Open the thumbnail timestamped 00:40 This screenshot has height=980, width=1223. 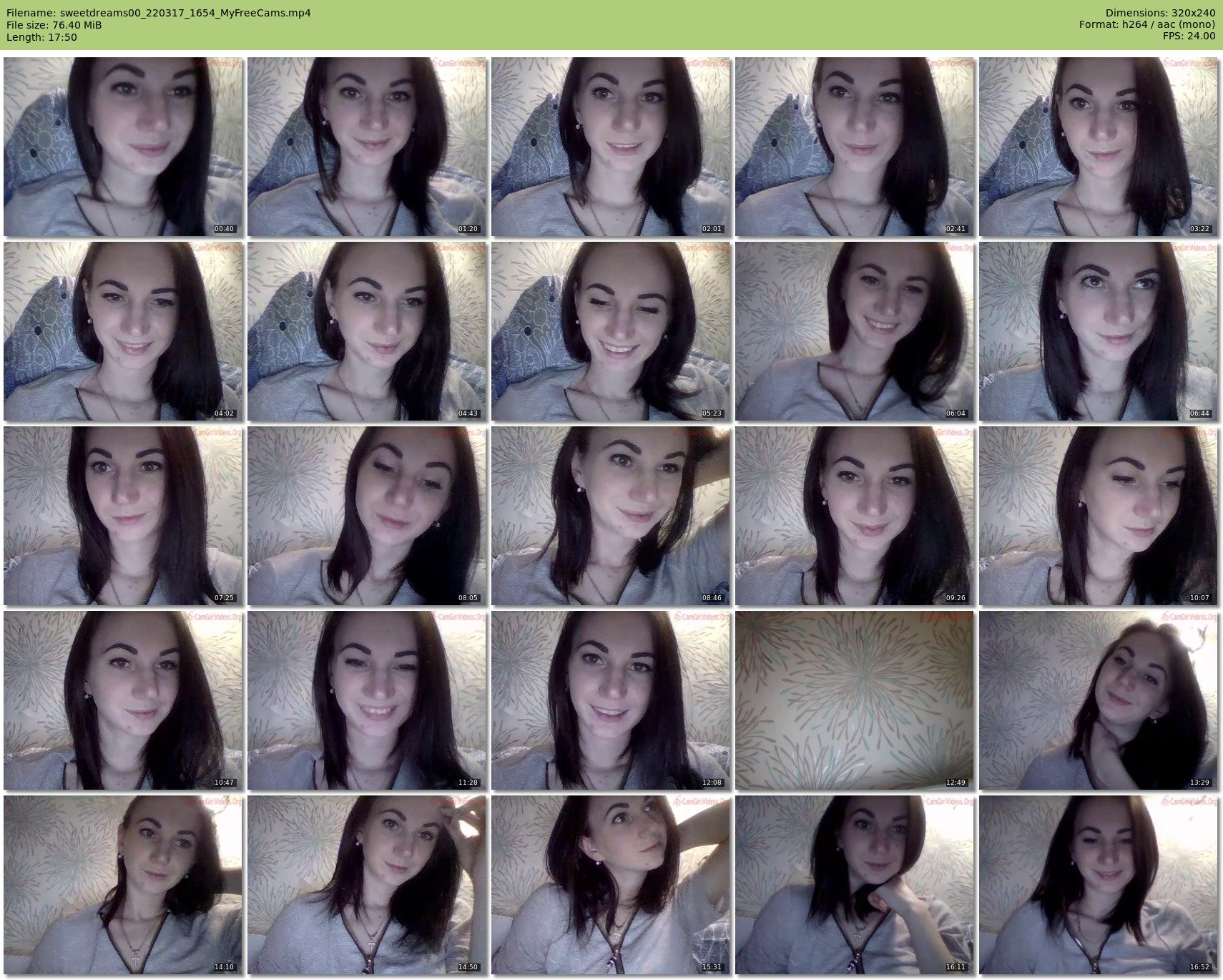pos(123,147)
